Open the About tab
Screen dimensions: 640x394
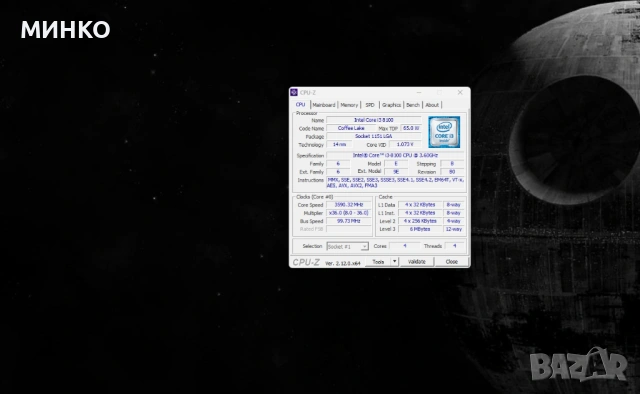(432, 105)
